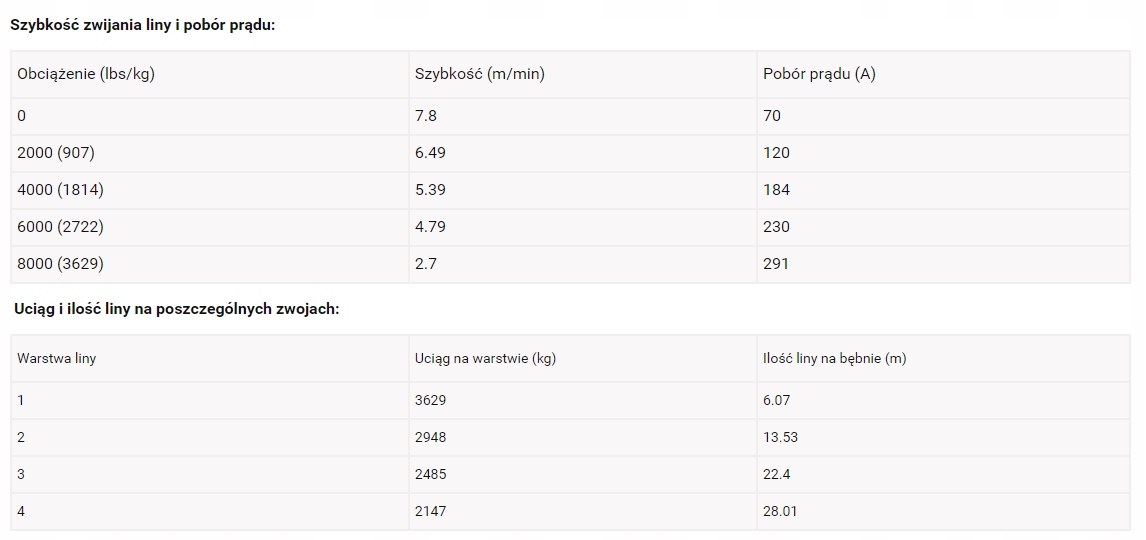Click the '6000 (2722)' load cell

click(x=60, y=227)
